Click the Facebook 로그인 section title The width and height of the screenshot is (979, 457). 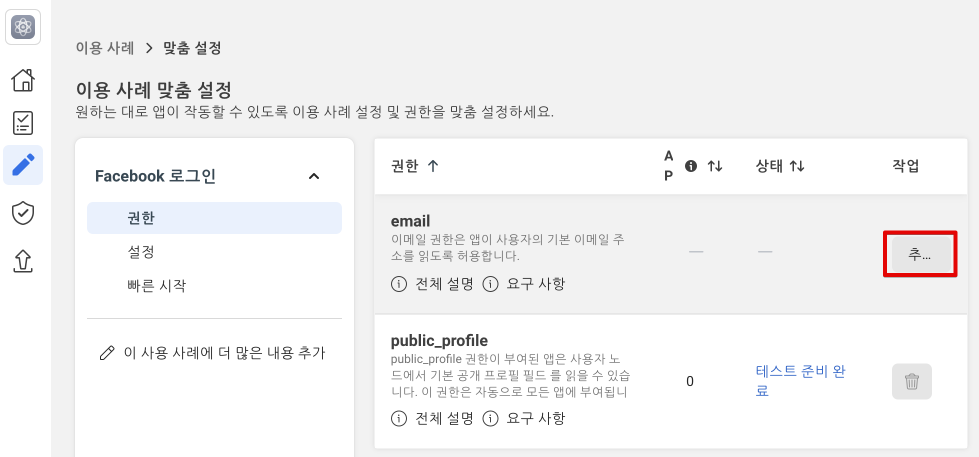155,176
